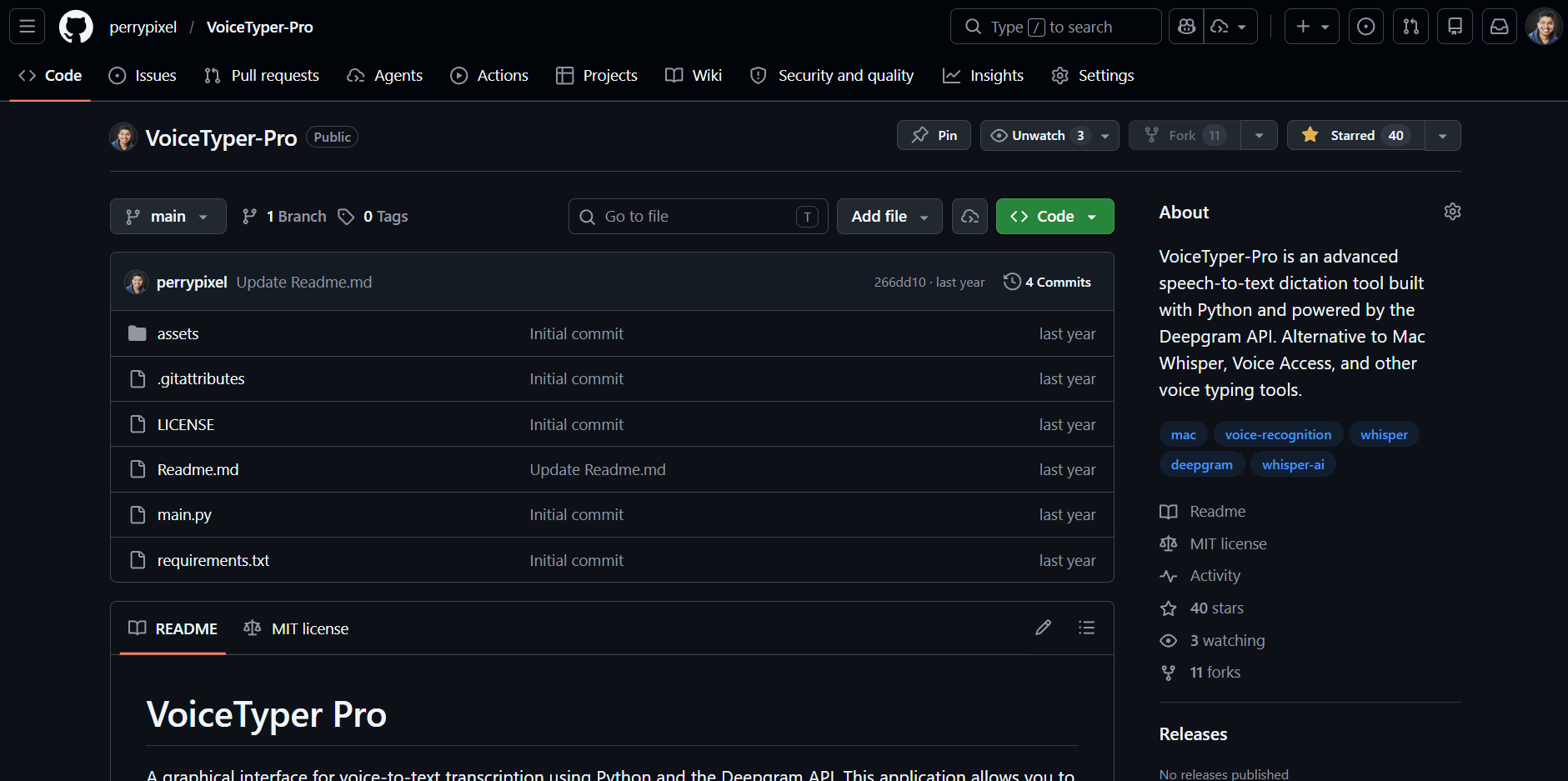
Task: Click the tag icon beside 0 Tags
Action: pyautogui.click(x=346, y=217)
